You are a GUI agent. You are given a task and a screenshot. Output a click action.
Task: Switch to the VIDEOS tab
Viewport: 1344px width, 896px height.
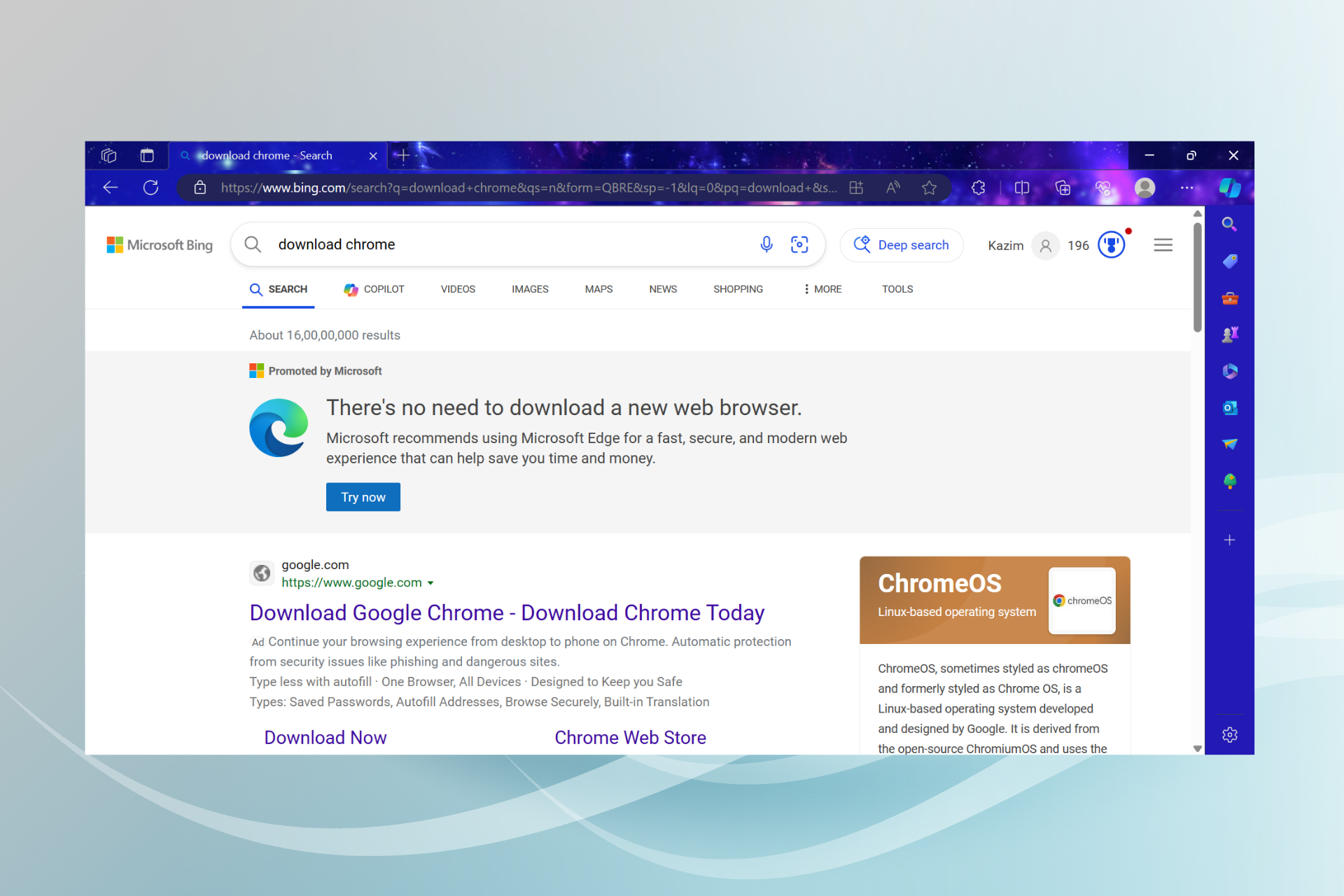tap(458, 289)
